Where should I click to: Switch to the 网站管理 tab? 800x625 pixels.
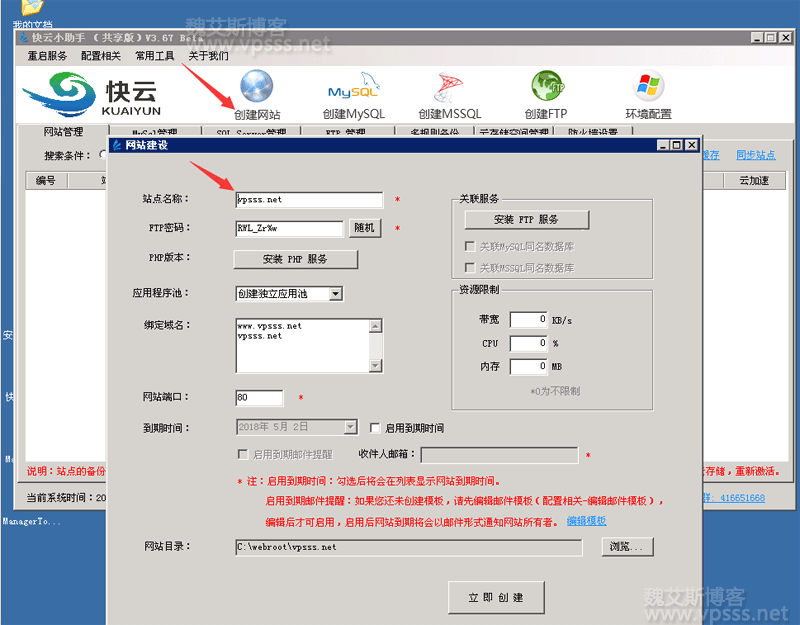(64, 132)
